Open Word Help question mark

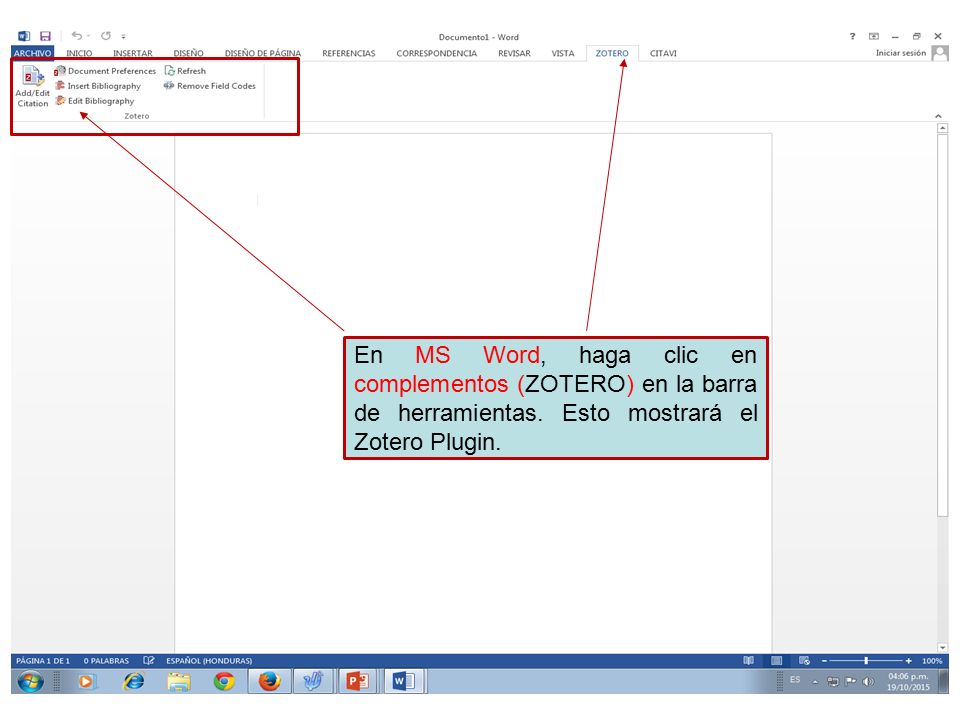click(852, 36)
